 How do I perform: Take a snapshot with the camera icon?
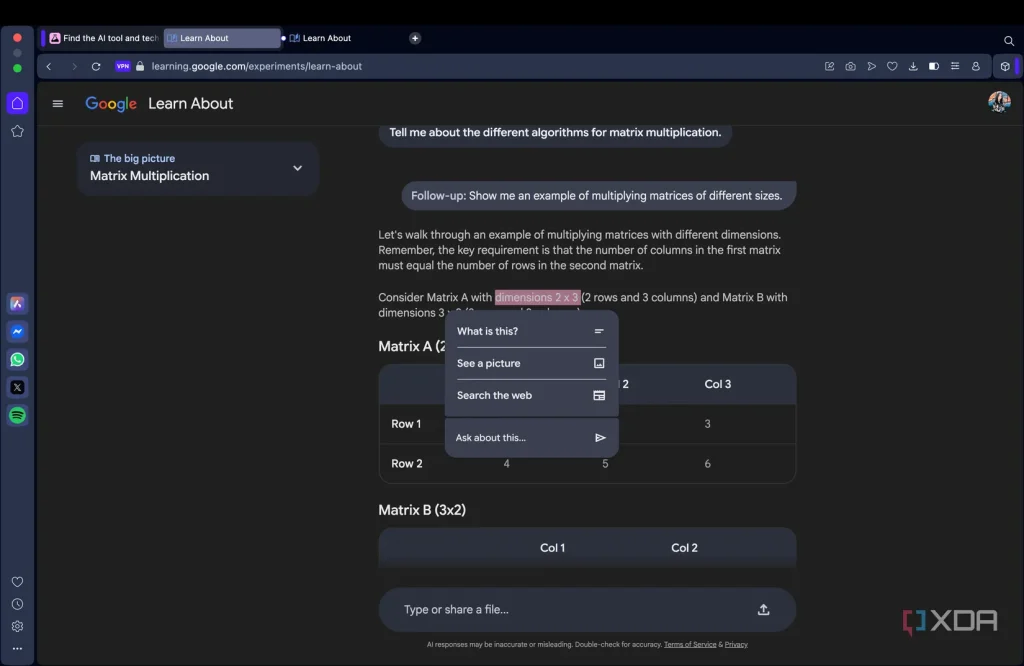tap(850, 67)
